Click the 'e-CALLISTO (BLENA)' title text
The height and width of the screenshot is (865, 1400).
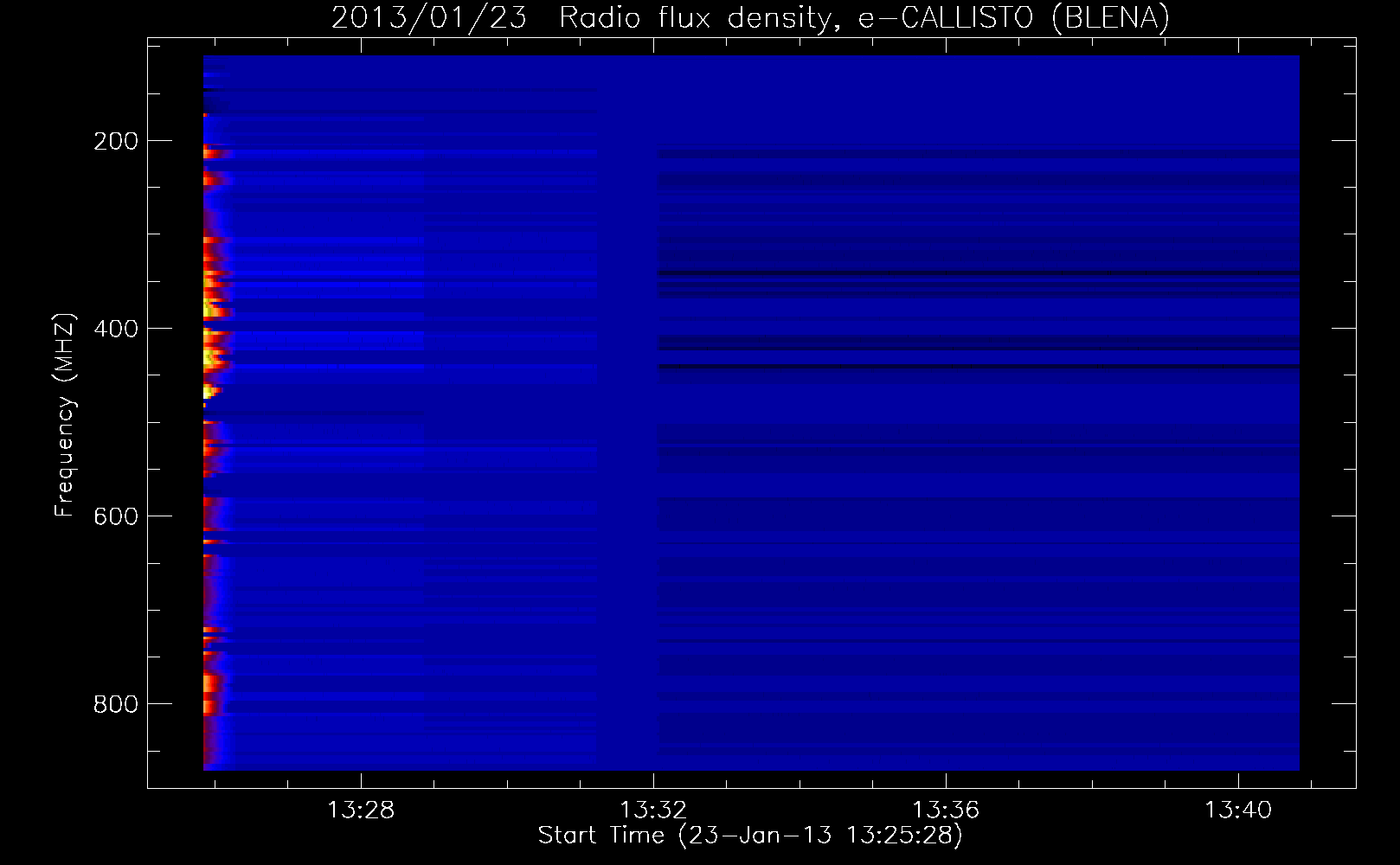1013,18
